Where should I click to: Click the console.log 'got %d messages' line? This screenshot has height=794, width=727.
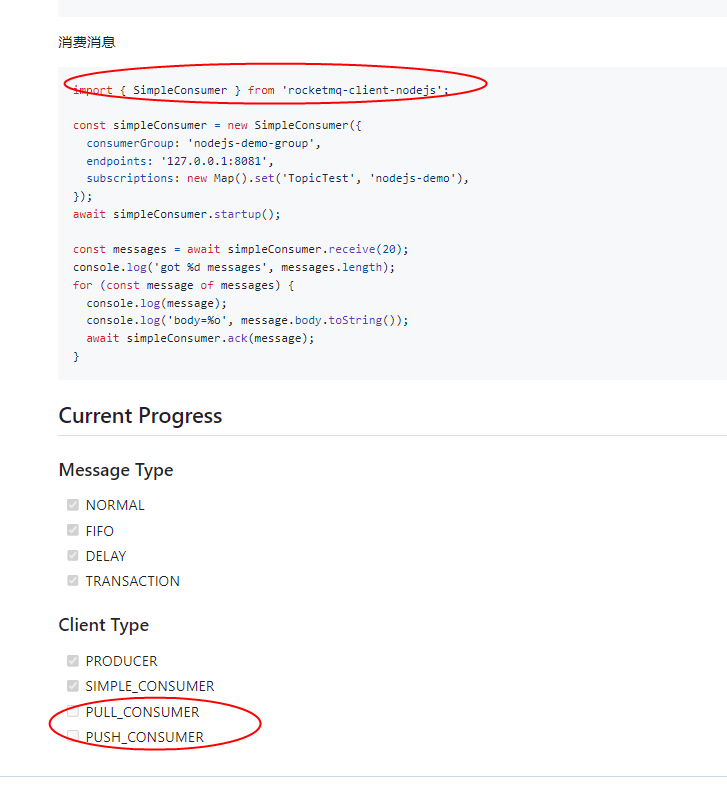[x=234, y=267]
